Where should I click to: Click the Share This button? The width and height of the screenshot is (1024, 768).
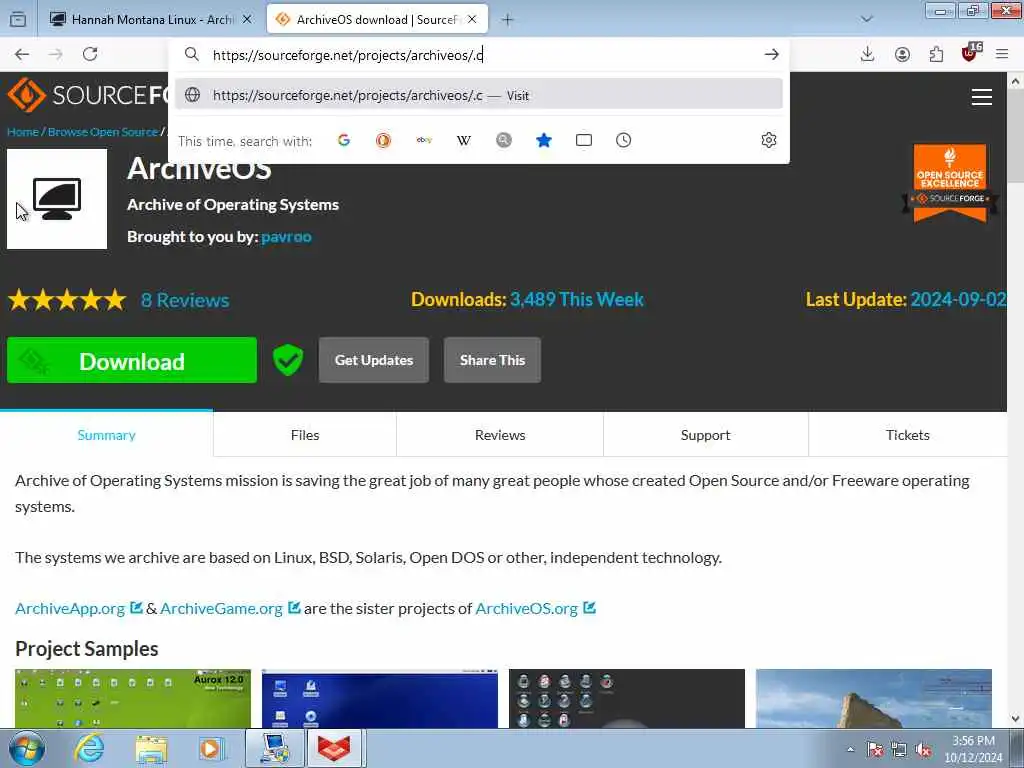click(492, 360)
